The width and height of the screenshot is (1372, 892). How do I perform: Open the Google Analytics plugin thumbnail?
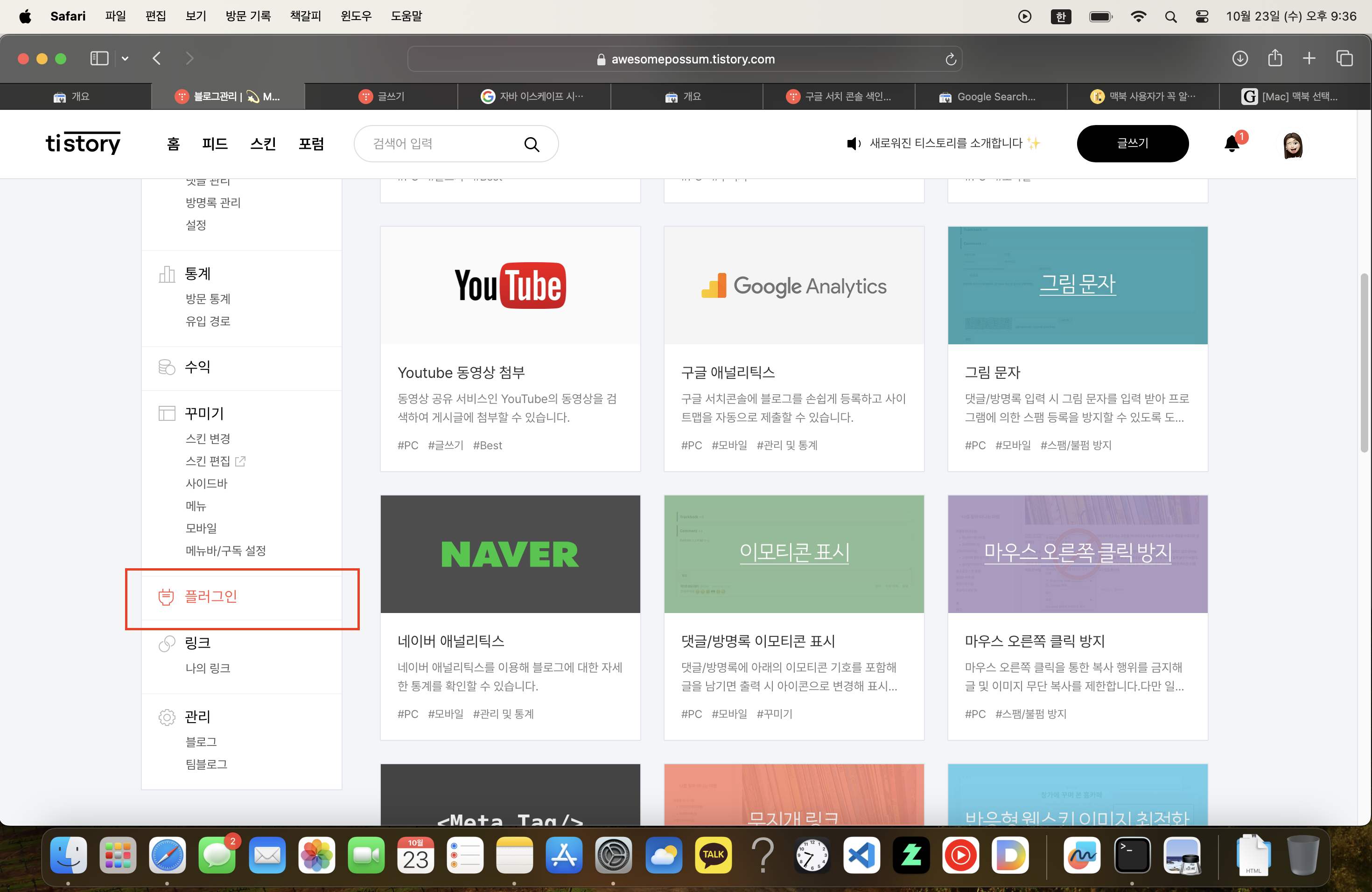click(794, 285)
